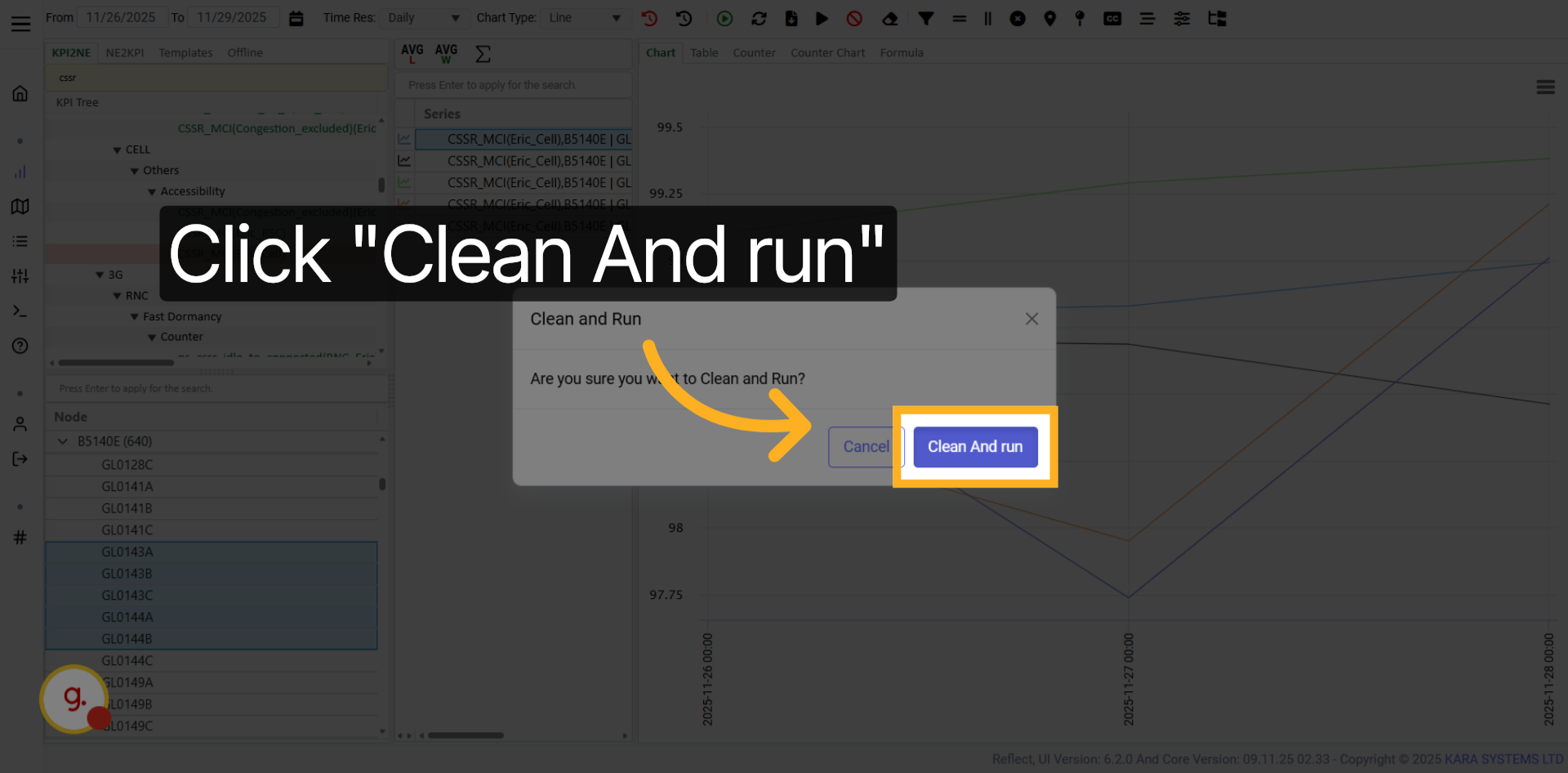The height and width of the screenshot is (773, 1568).
Task: Click the From date field 11/26/2025
Action: (x=121, y=18)
